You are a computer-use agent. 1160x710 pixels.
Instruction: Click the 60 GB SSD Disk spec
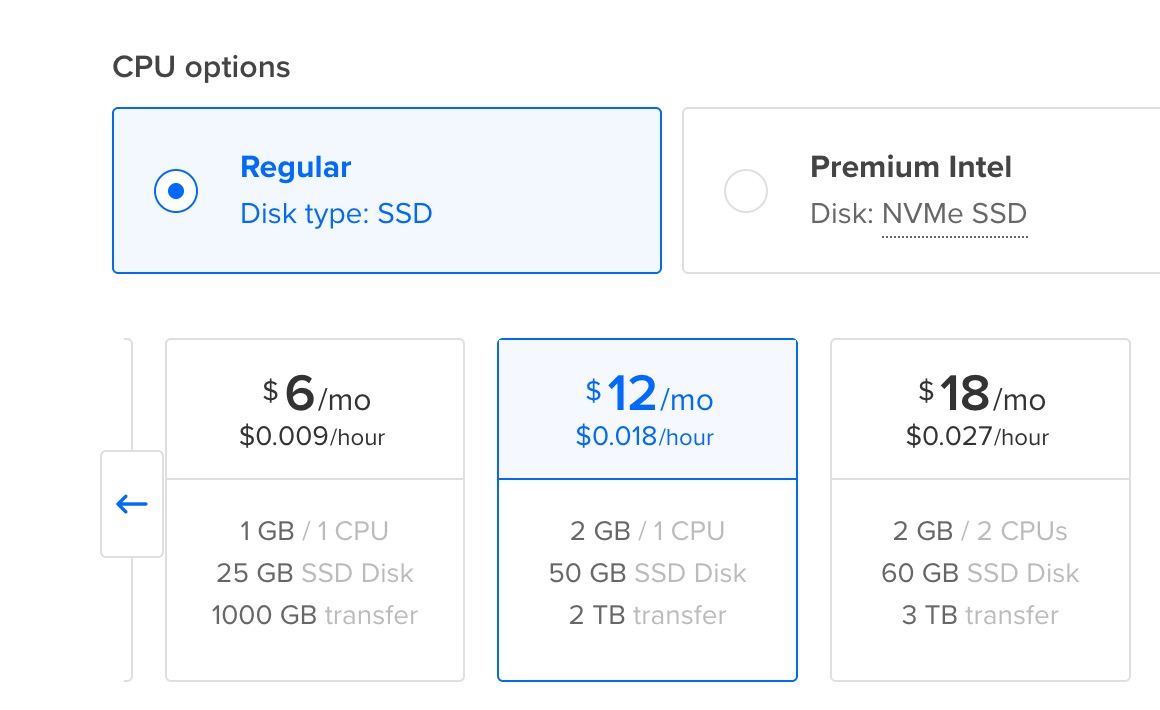pos(980,573)
